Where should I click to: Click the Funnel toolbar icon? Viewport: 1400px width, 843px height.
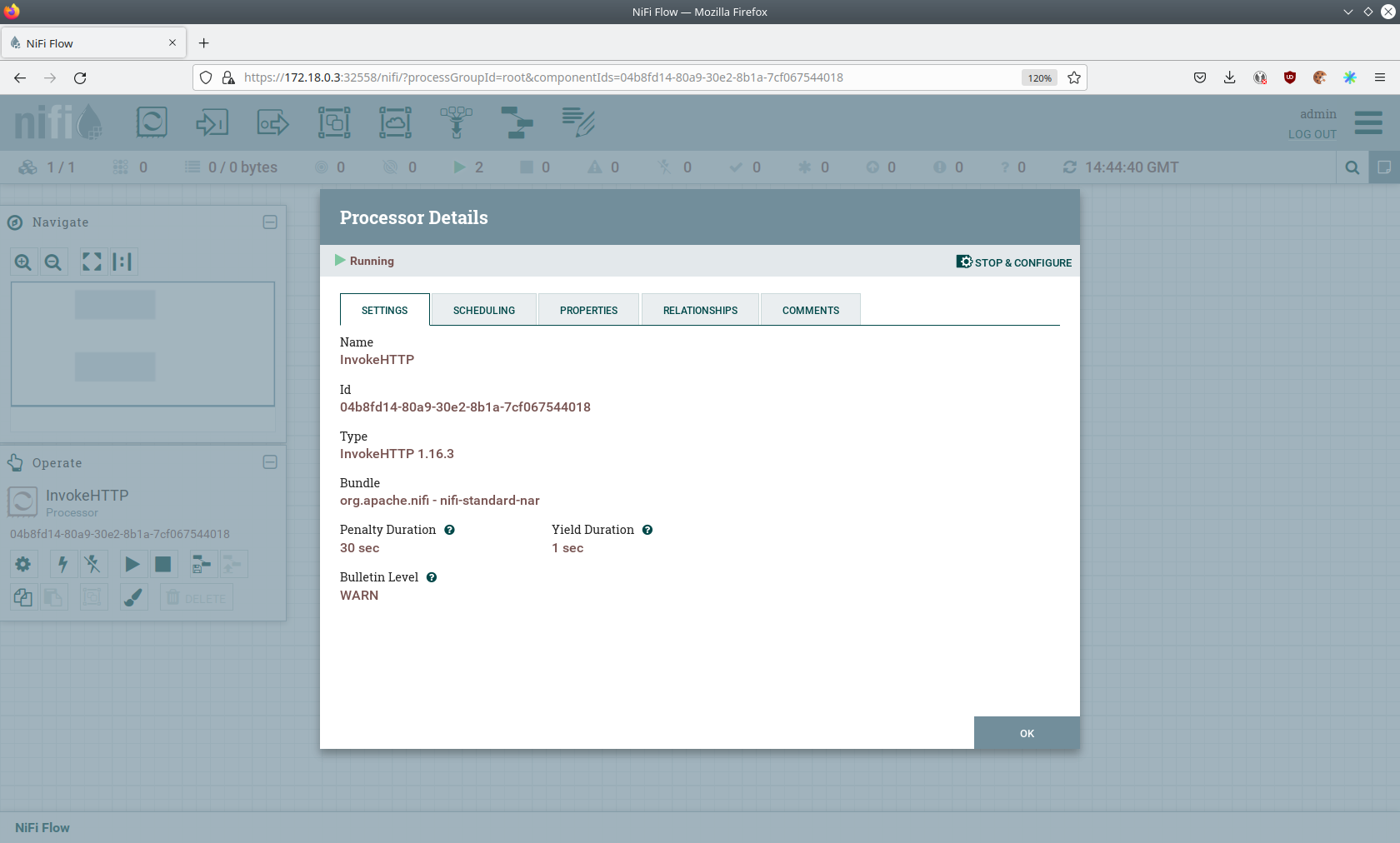(456, 122)
